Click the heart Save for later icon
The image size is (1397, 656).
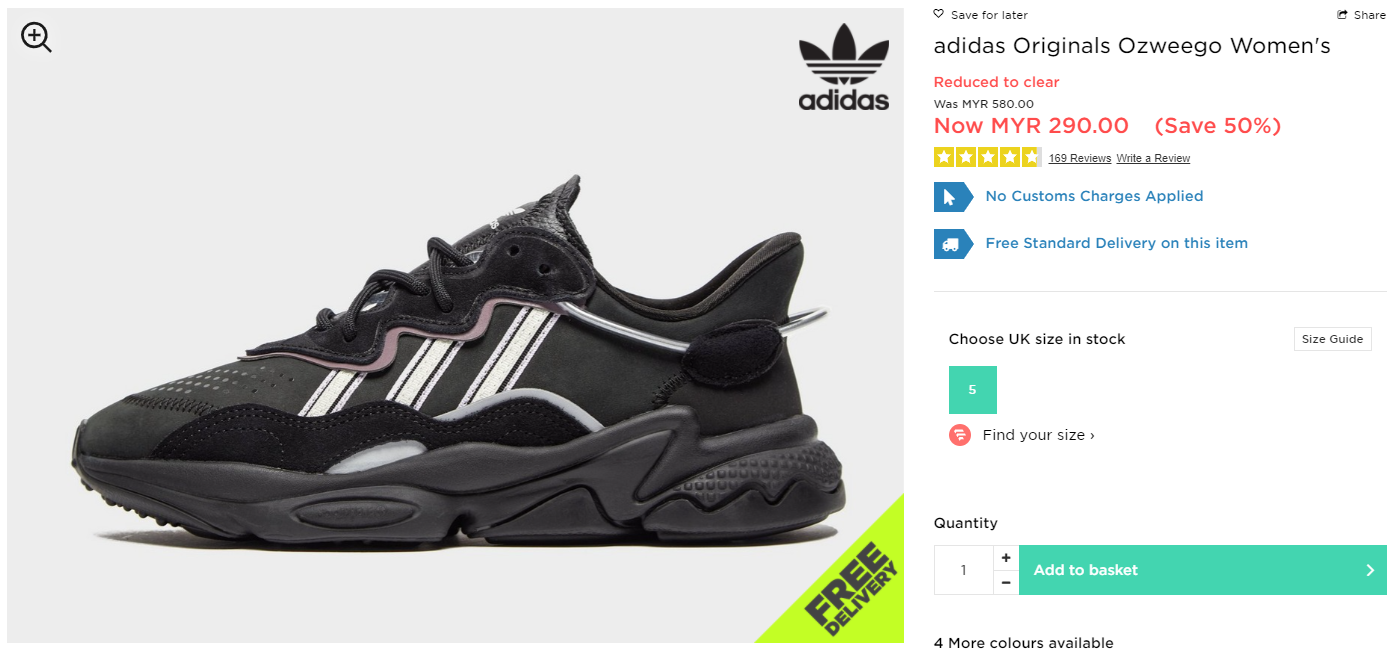[938, 14]
